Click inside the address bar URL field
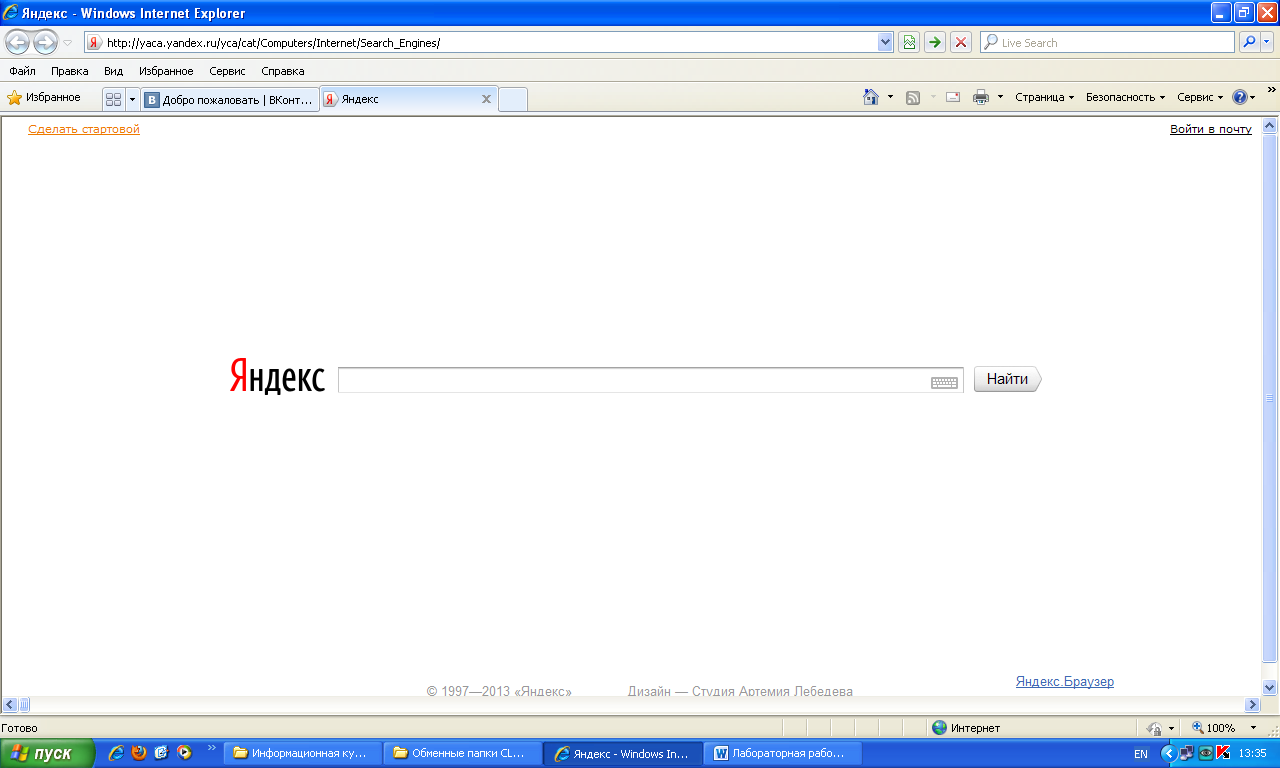1280x768 pixels. [490, 42]
